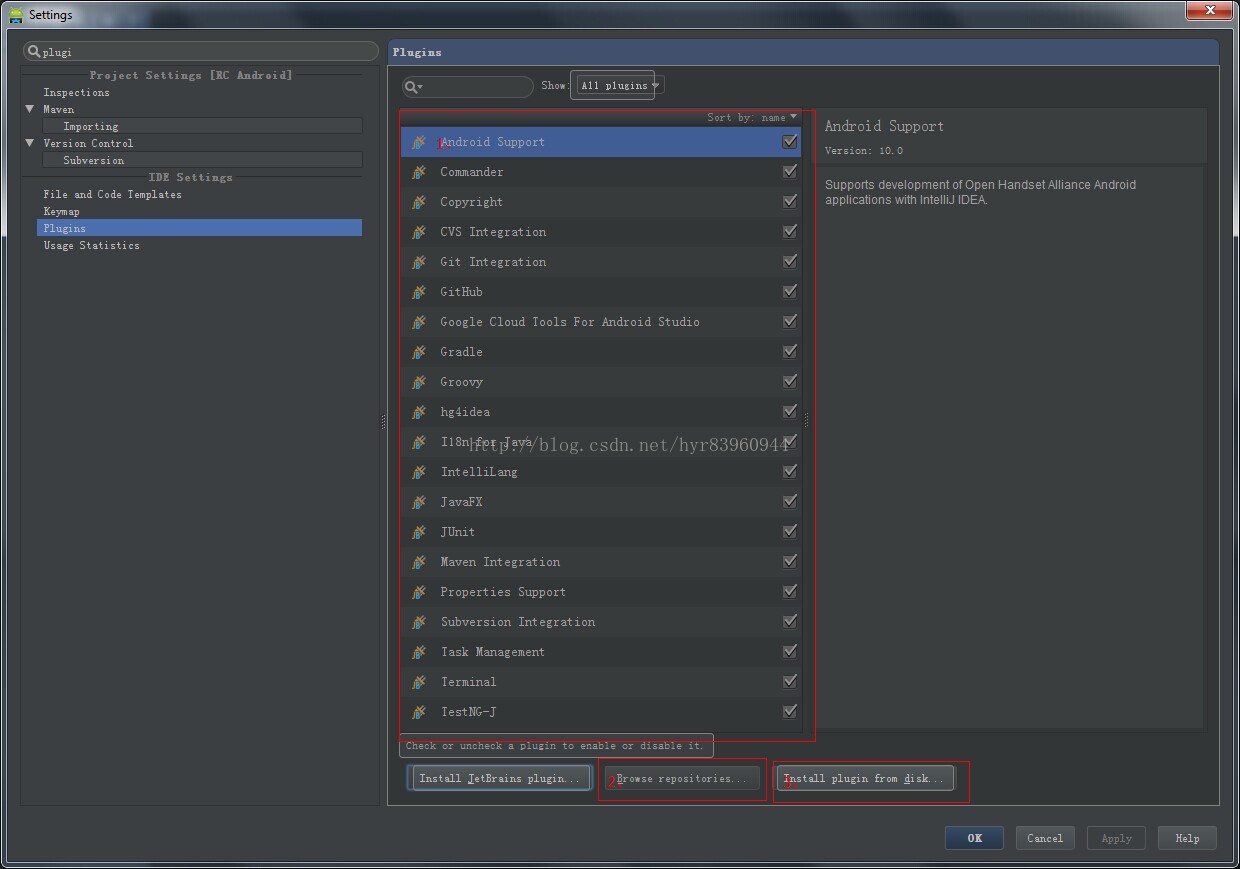The image size is (1240, 869).
Task: Click Install JetBrains plugin button
Action: 499,778
